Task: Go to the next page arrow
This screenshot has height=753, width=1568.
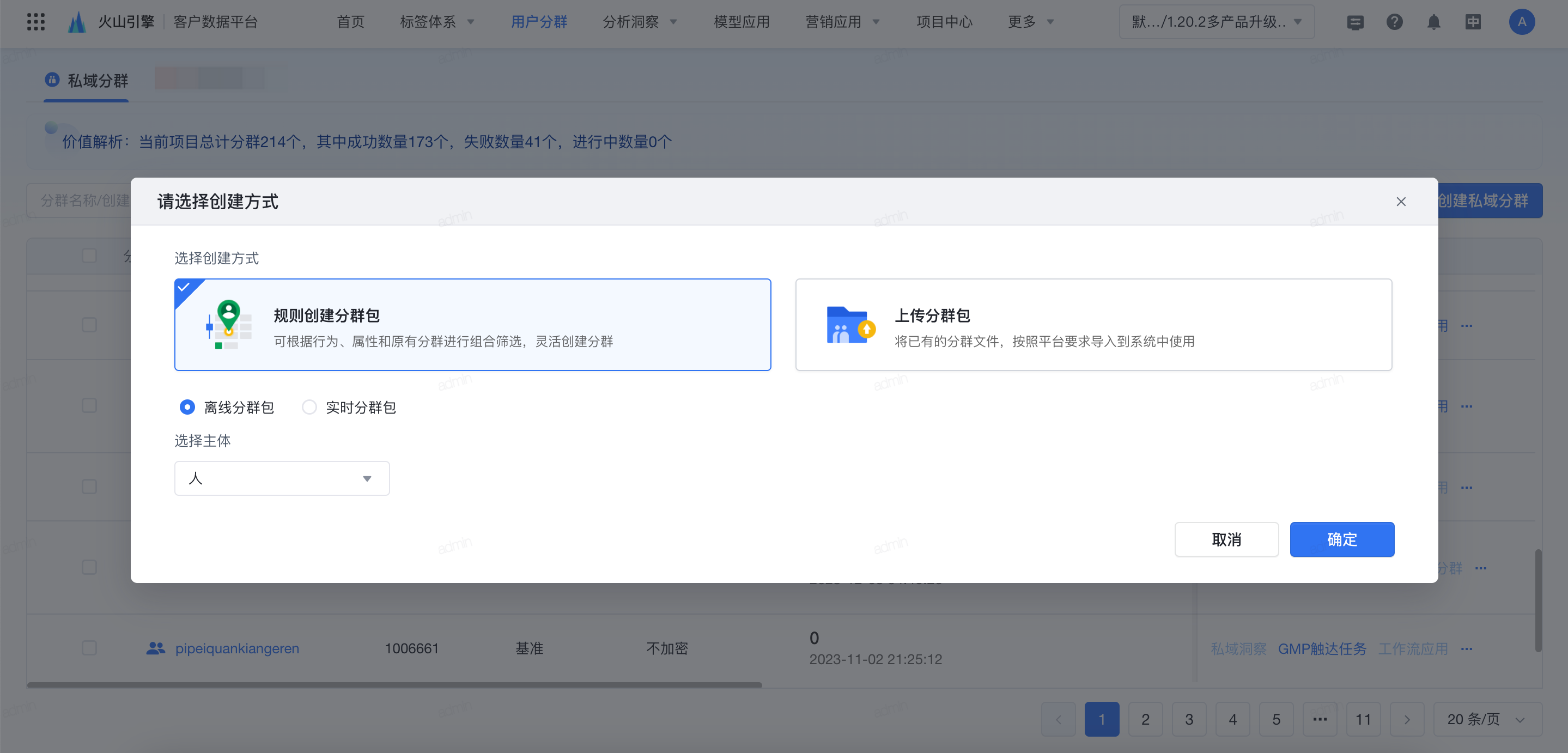Action: click(x=1407, y=720)
